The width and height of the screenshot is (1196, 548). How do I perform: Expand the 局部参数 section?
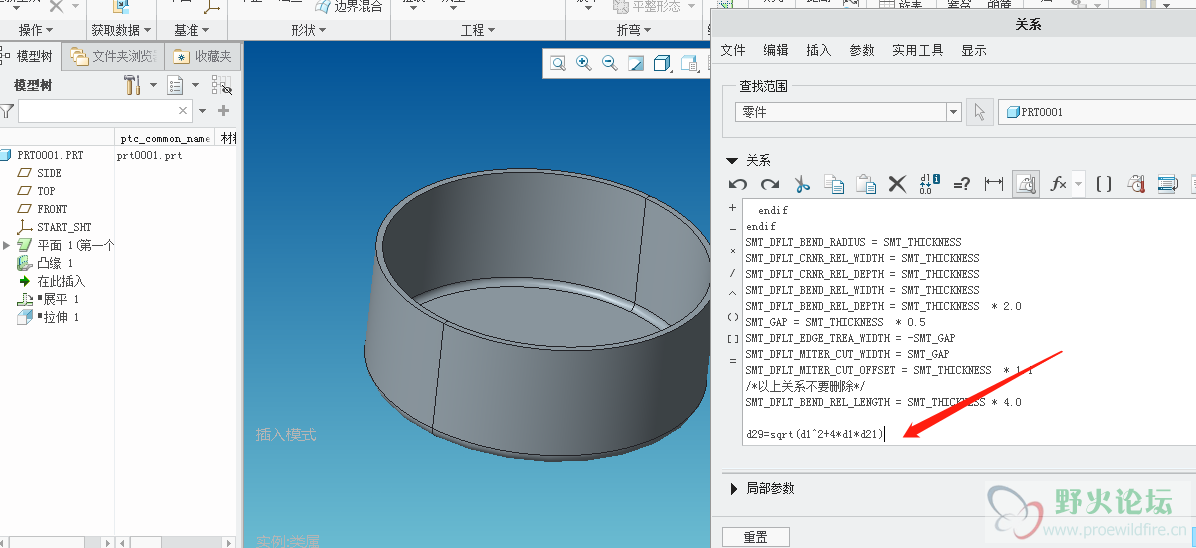734,488
